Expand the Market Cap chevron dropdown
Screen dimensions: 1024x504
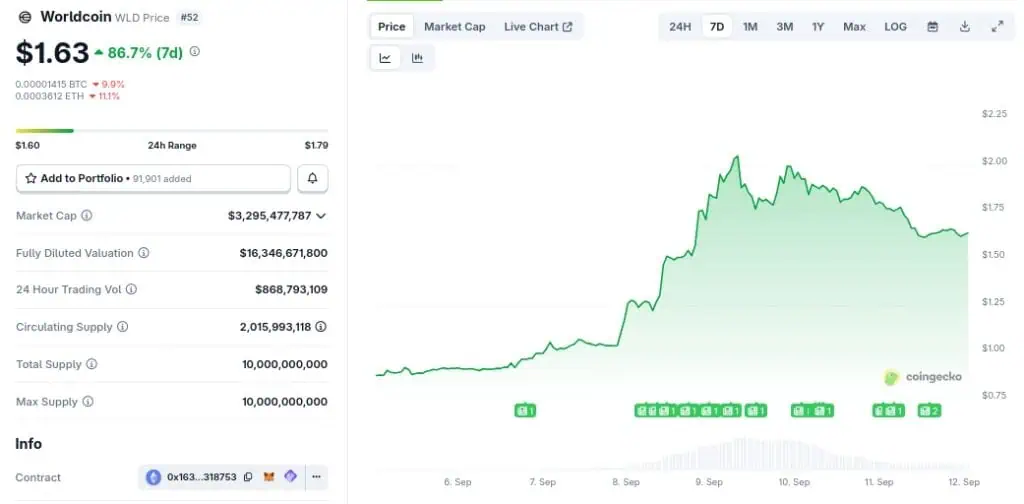coord(321,216)
